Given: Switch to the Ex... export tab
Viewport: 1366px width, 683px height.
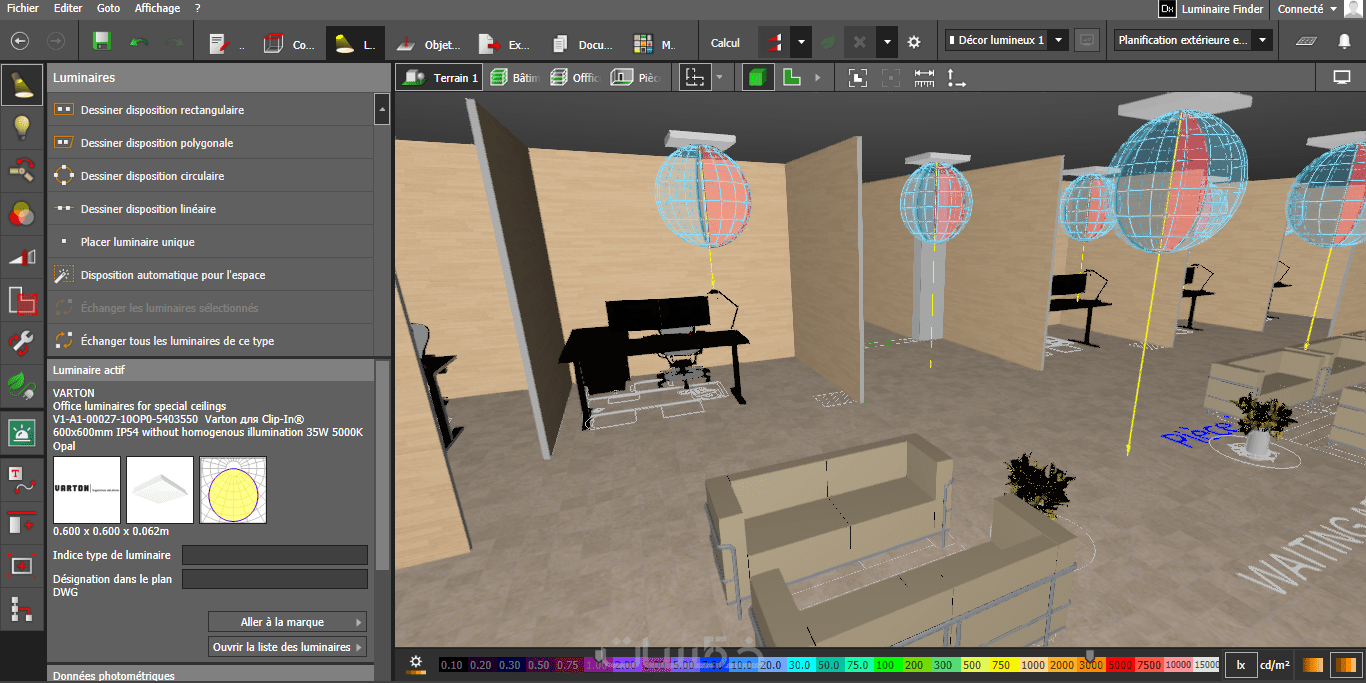Looking at the screenshot, I should [x=505, y=43].
